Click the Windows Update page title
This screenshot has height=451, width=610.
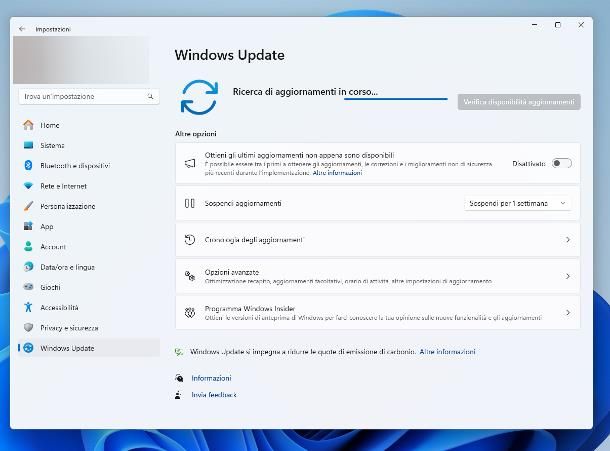[230, 55]
